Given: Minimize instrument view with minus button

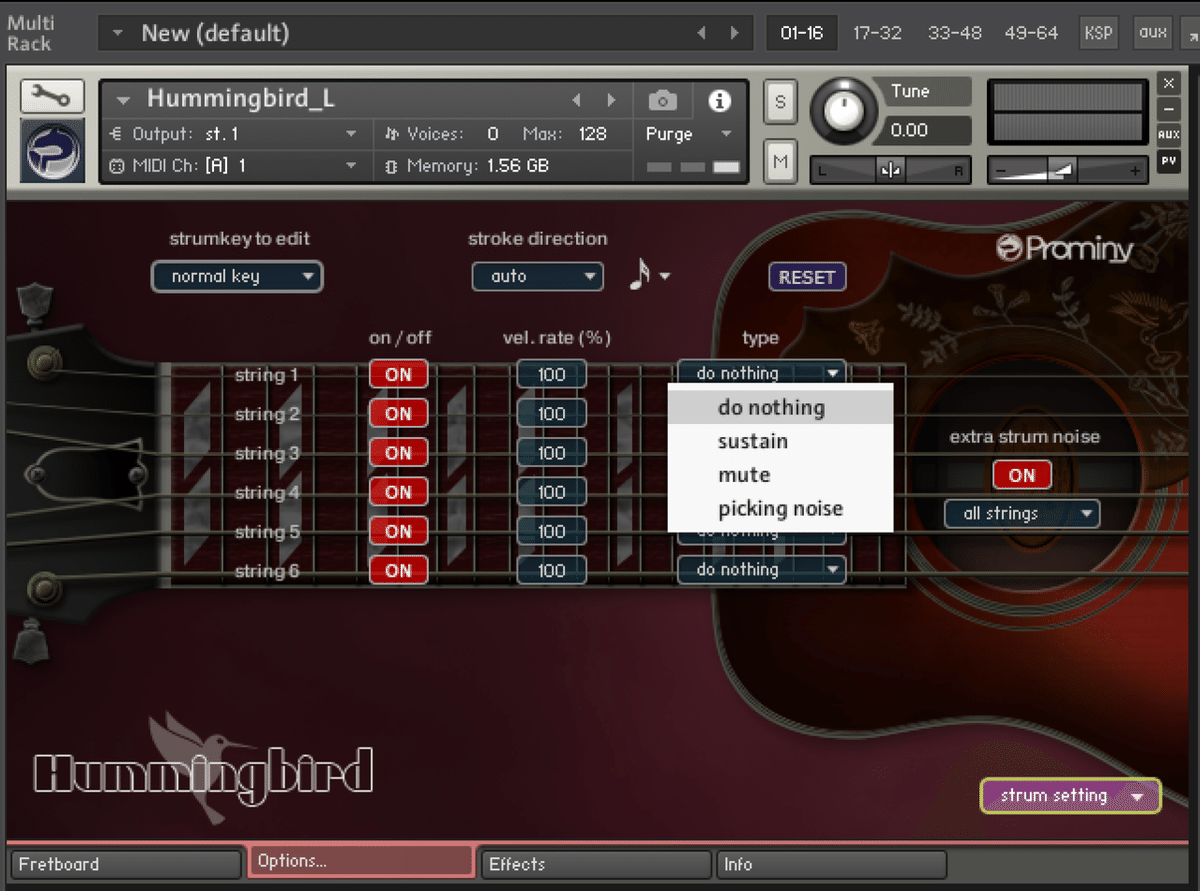Looking at the screenshot, I should point(1168,109).
